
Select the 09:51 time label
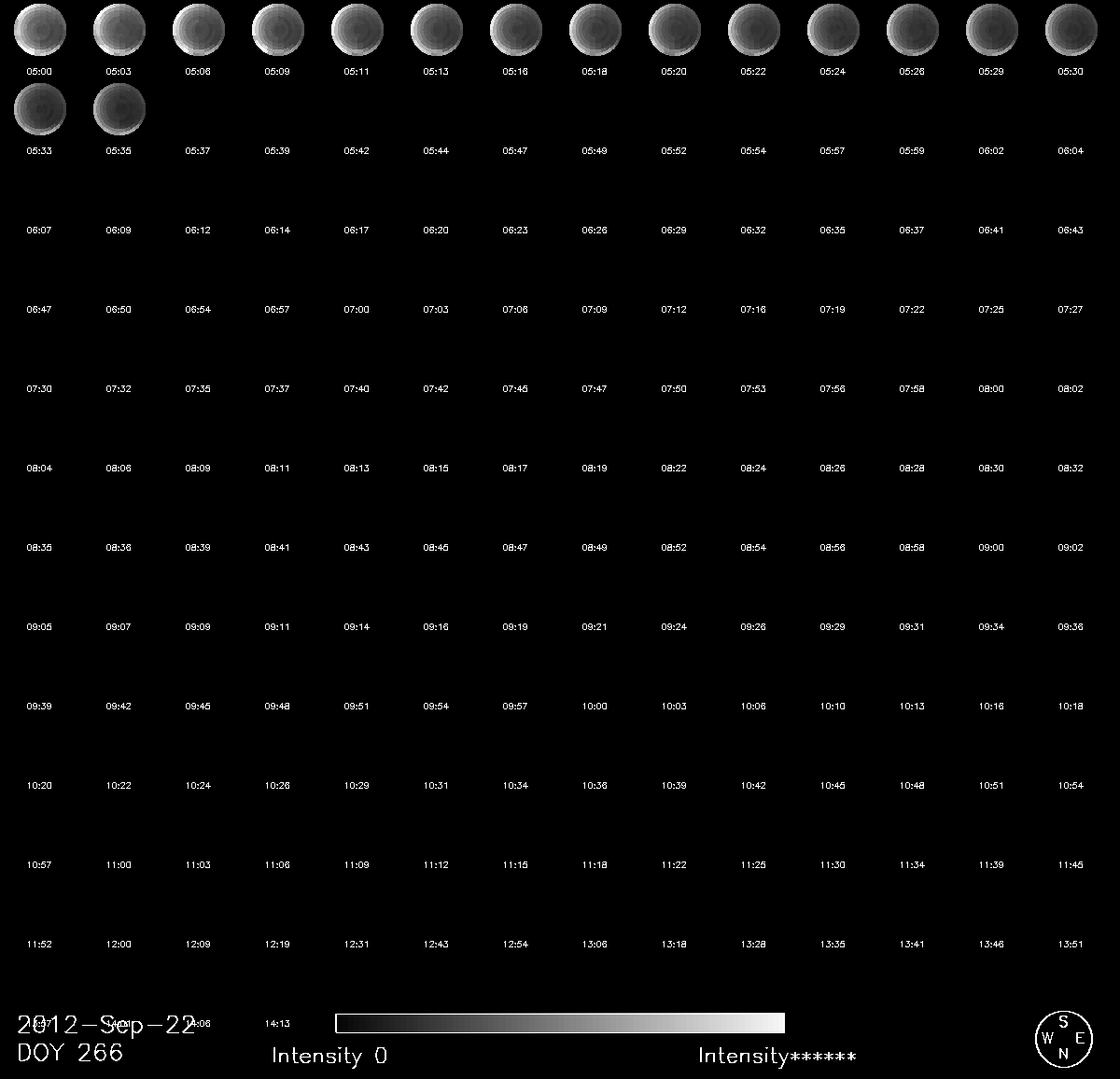(x=357, y=706)
